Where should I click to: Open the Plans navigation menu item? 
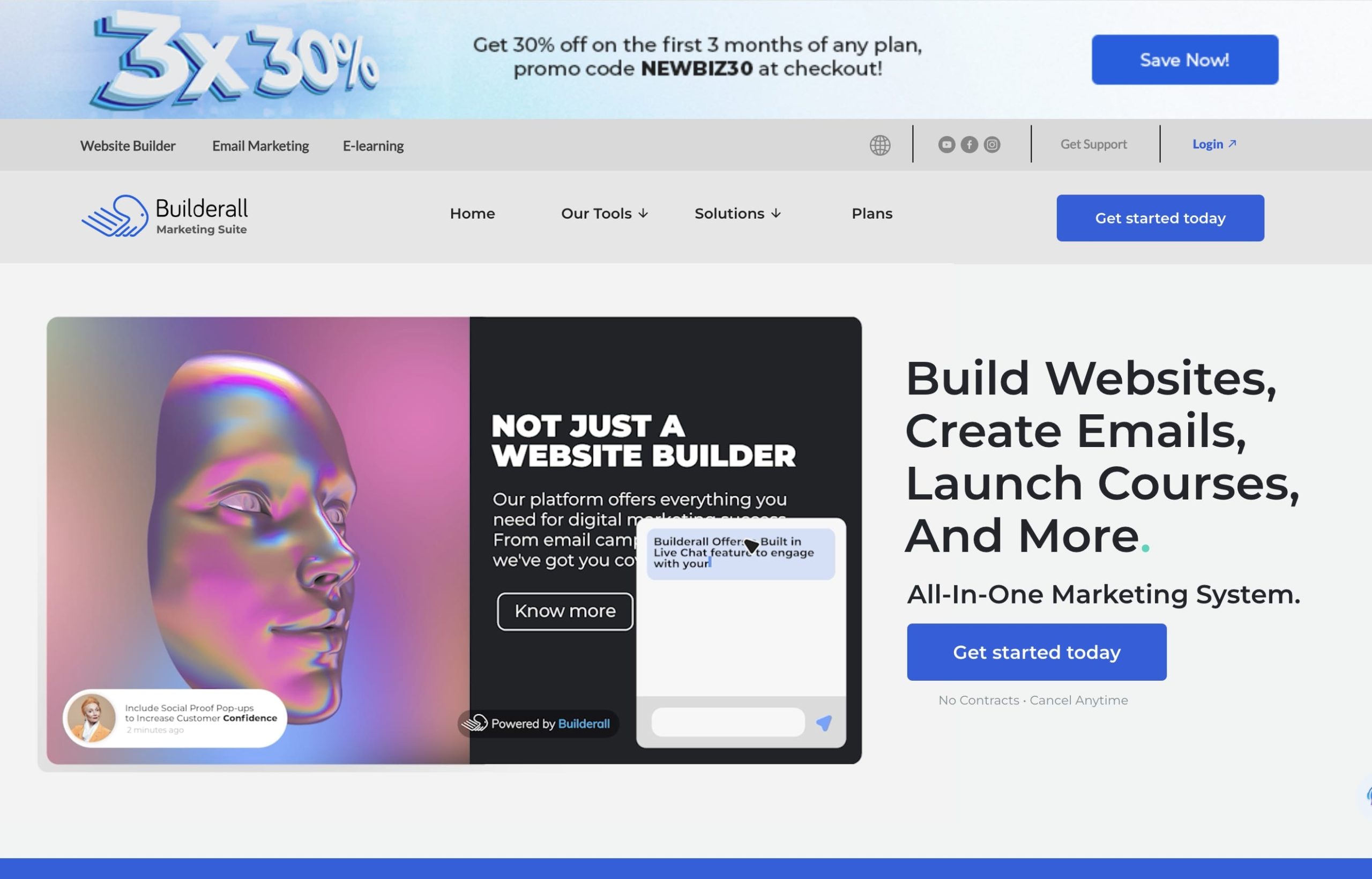click(871, 213)
